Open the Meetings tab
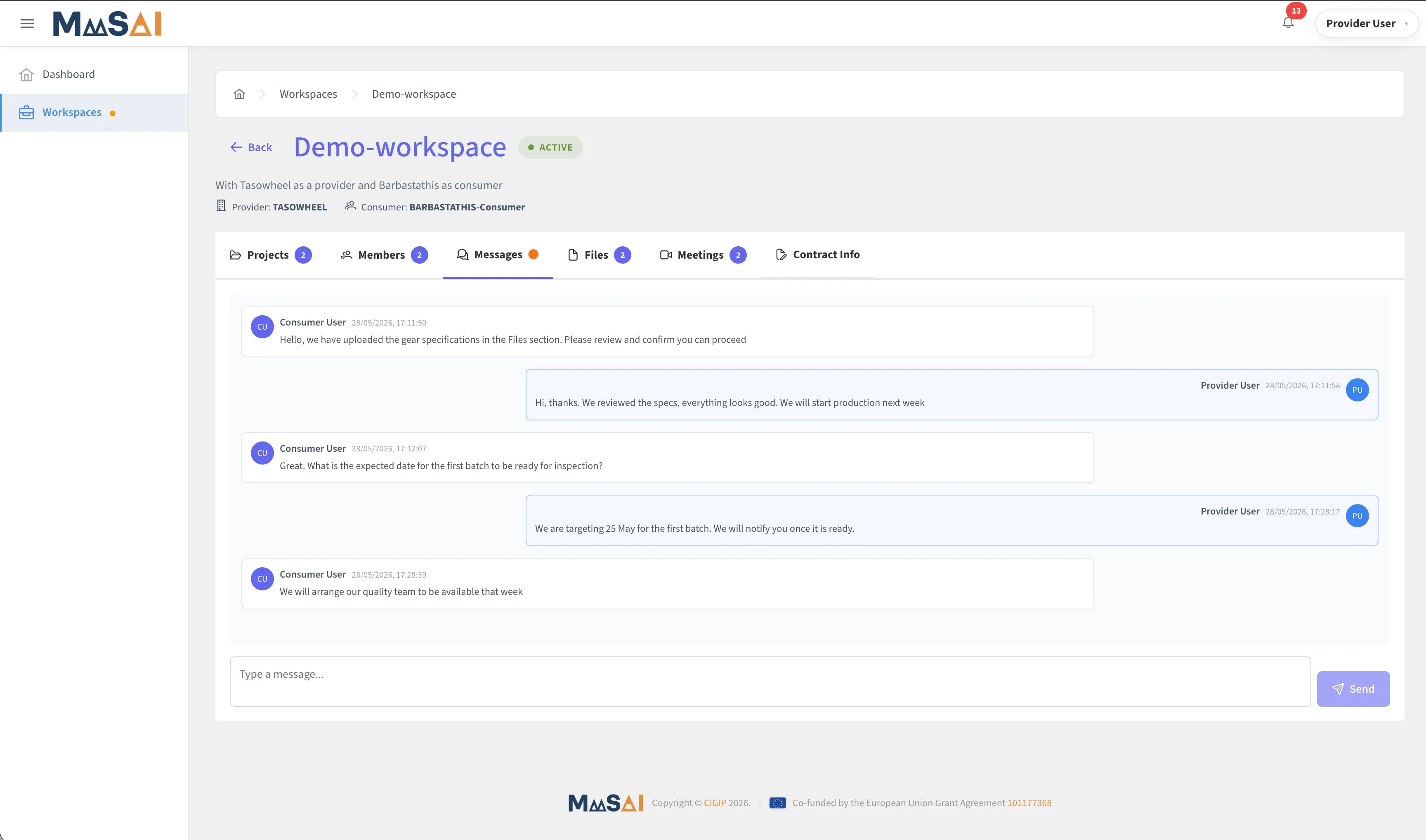Image resolution: width=1426 pixels, height=840 pixels. click(703, 255)
